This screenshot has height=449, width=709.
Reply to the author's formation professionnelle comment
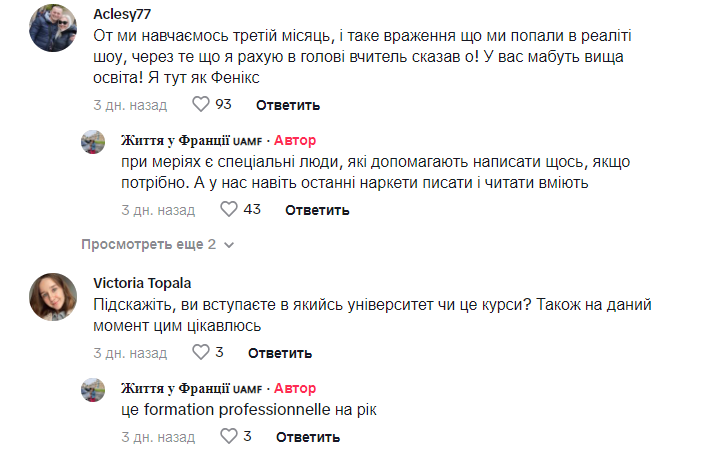coord(308,437)
